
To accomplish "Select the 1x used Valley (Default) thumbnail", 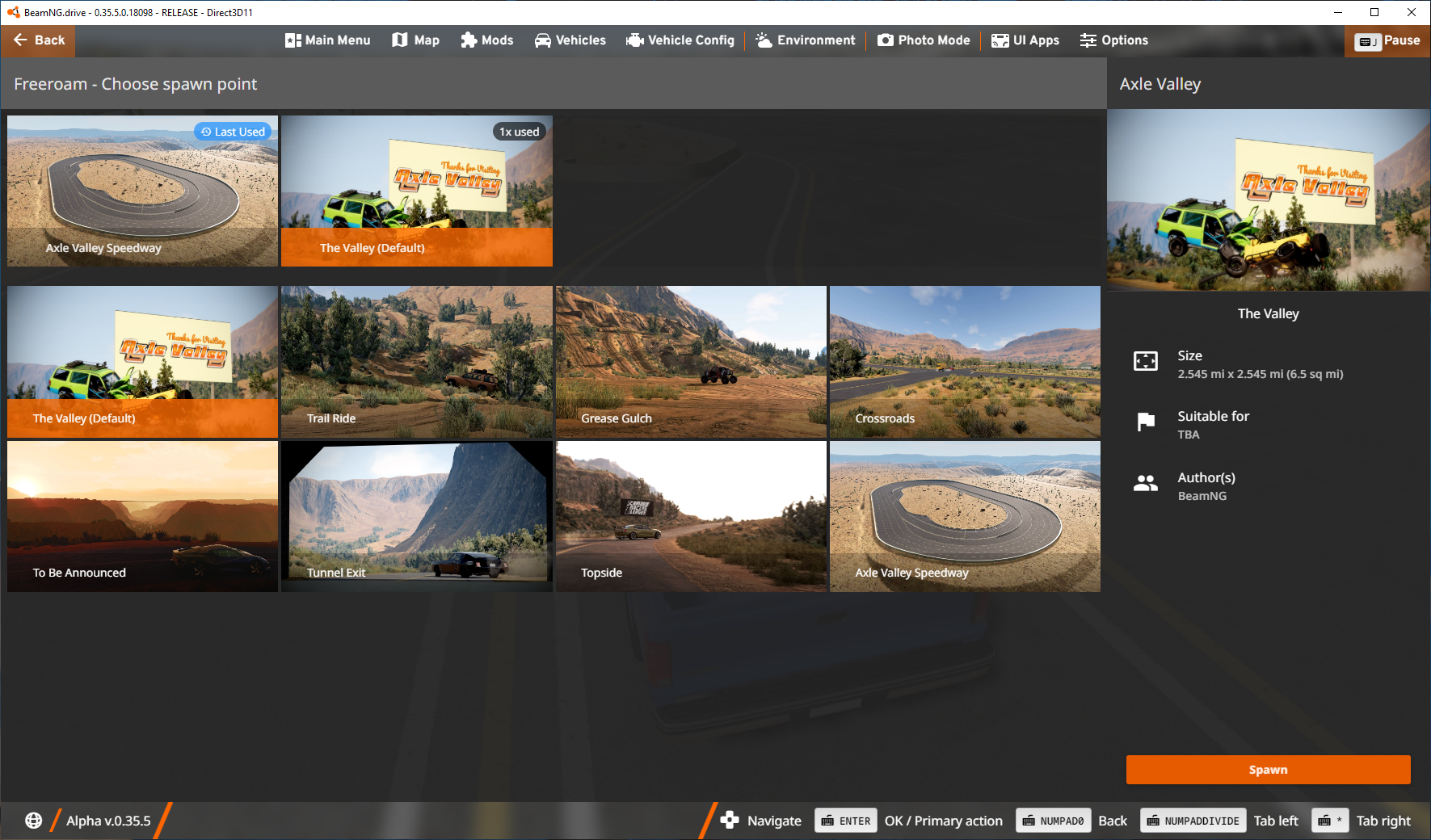I will (x=417, y=191).
